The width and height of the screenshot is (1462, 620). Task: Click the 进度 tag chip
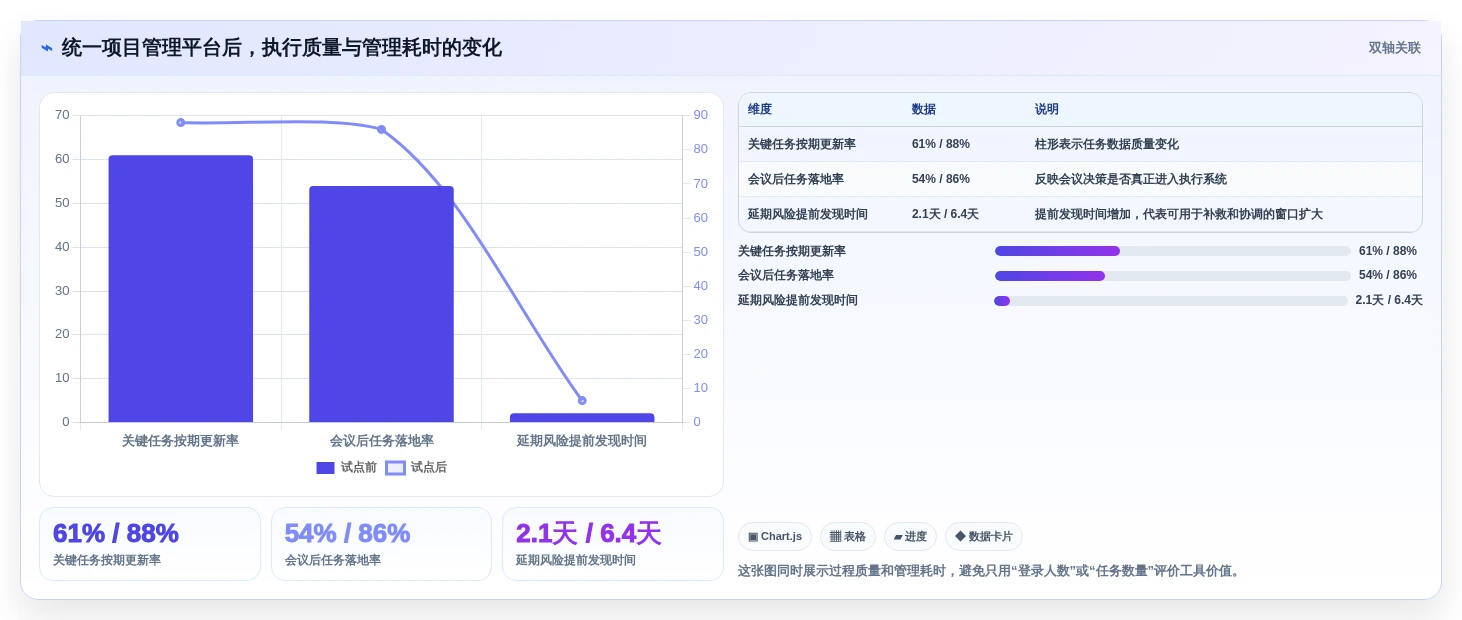point(910,537)
